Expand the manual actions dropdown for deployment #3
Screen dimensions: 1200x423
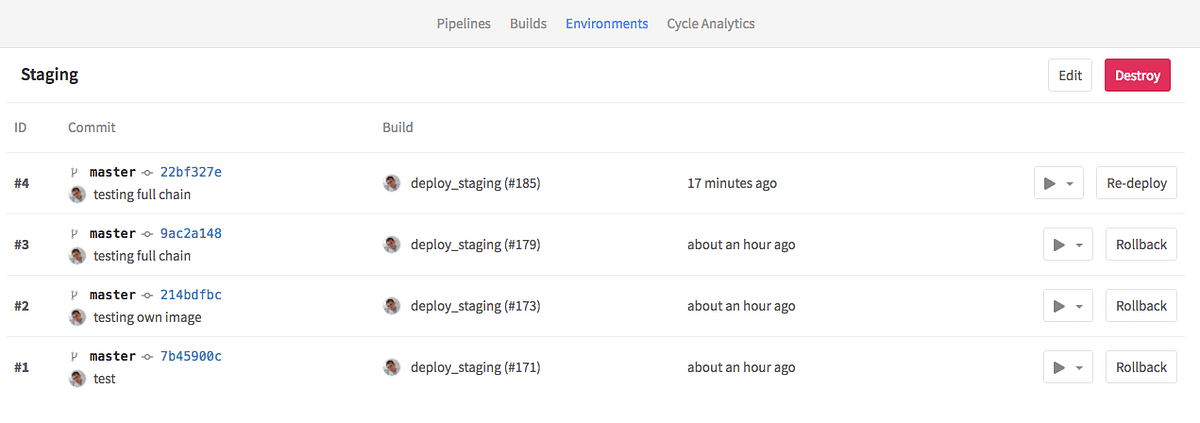(x=1067, y=244)
